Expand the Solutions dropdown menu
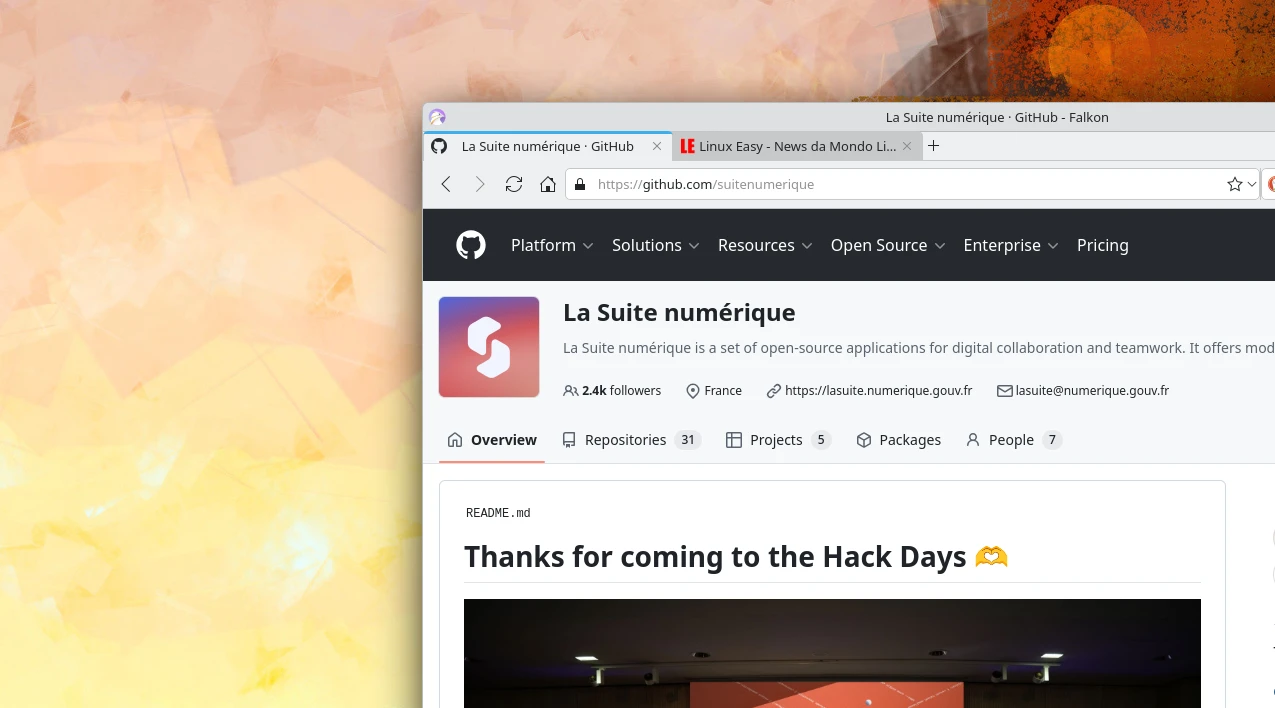This screenshot has height=708, width=1275. (655, 245)
